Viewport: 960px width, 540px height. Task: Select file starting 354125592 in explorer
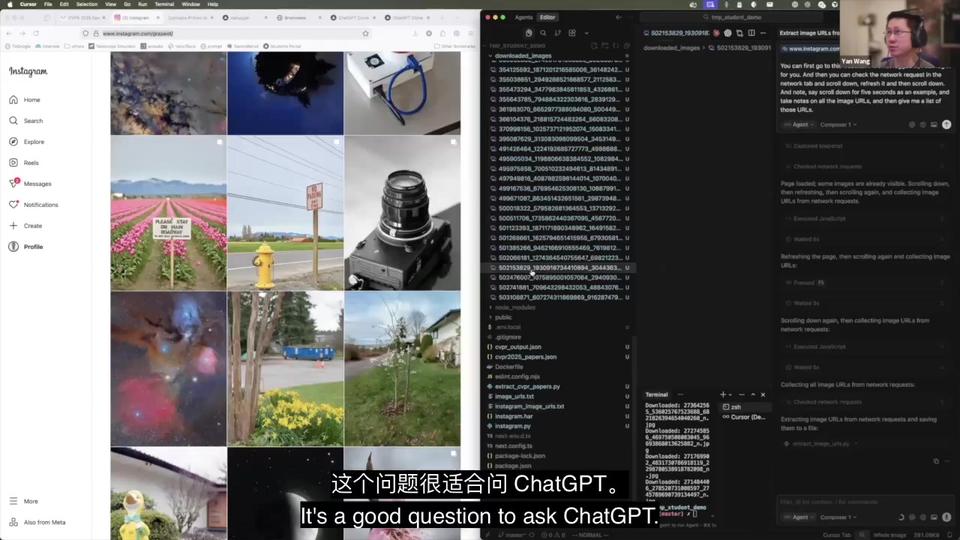[558, 70]
